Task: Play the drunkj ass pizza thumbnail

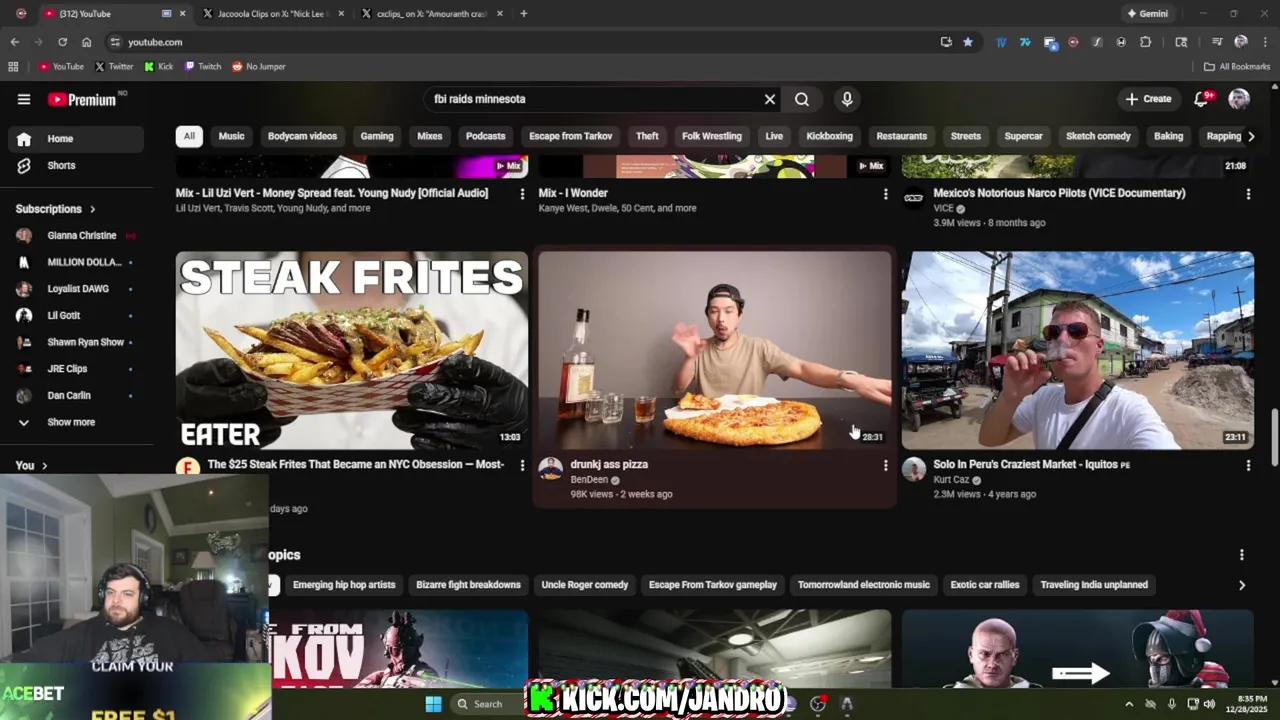Action: pyautogui.click(x=714, y=350)
